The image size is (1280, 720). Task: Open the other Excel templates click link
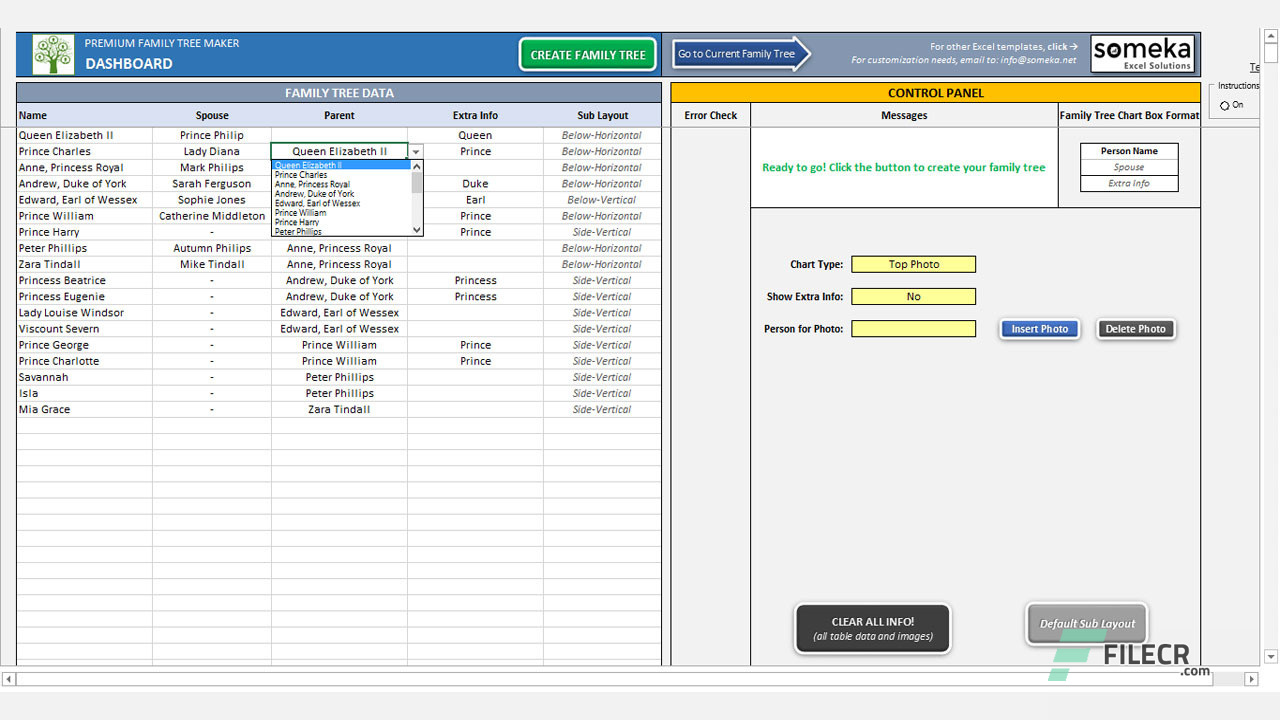(1004, 47)
